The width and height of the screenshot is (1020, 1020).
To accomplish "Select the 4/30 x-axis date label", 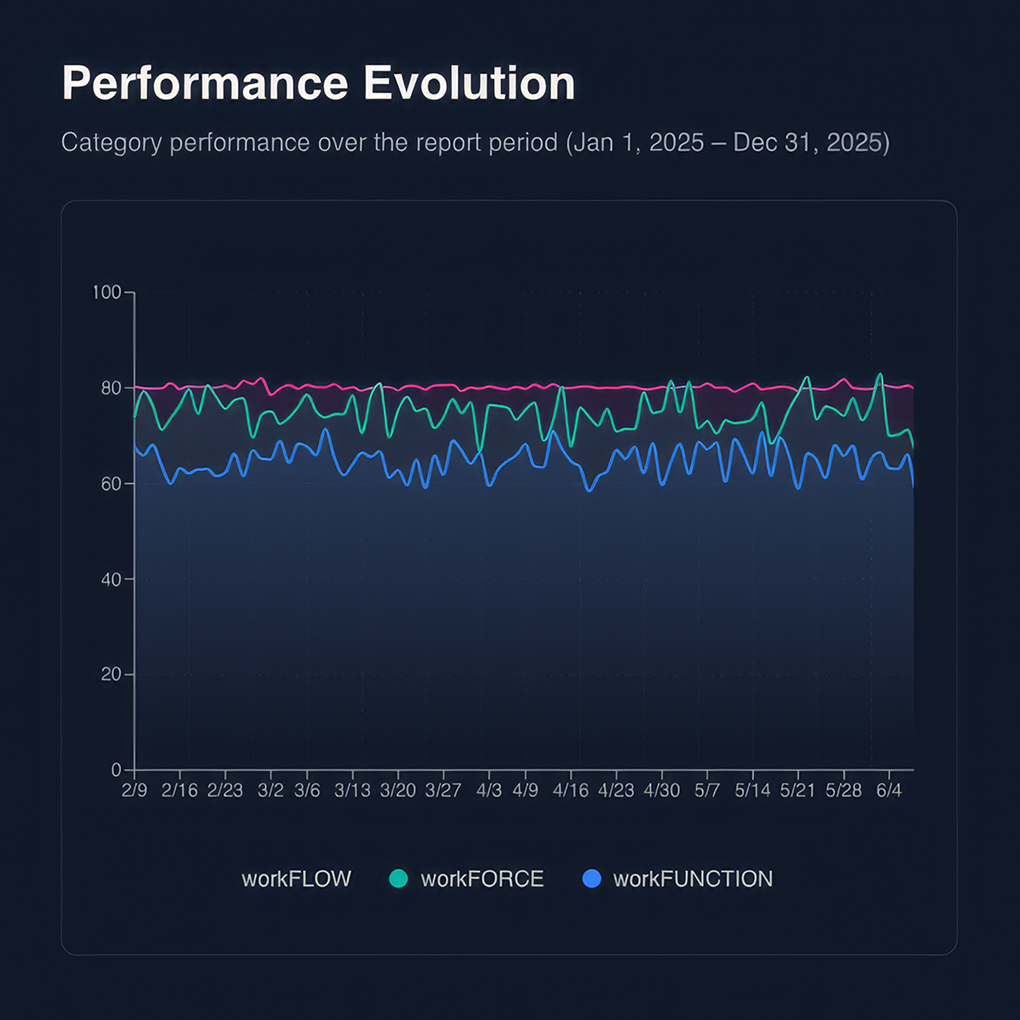I will pyautogui.click(x=662, y=790).
